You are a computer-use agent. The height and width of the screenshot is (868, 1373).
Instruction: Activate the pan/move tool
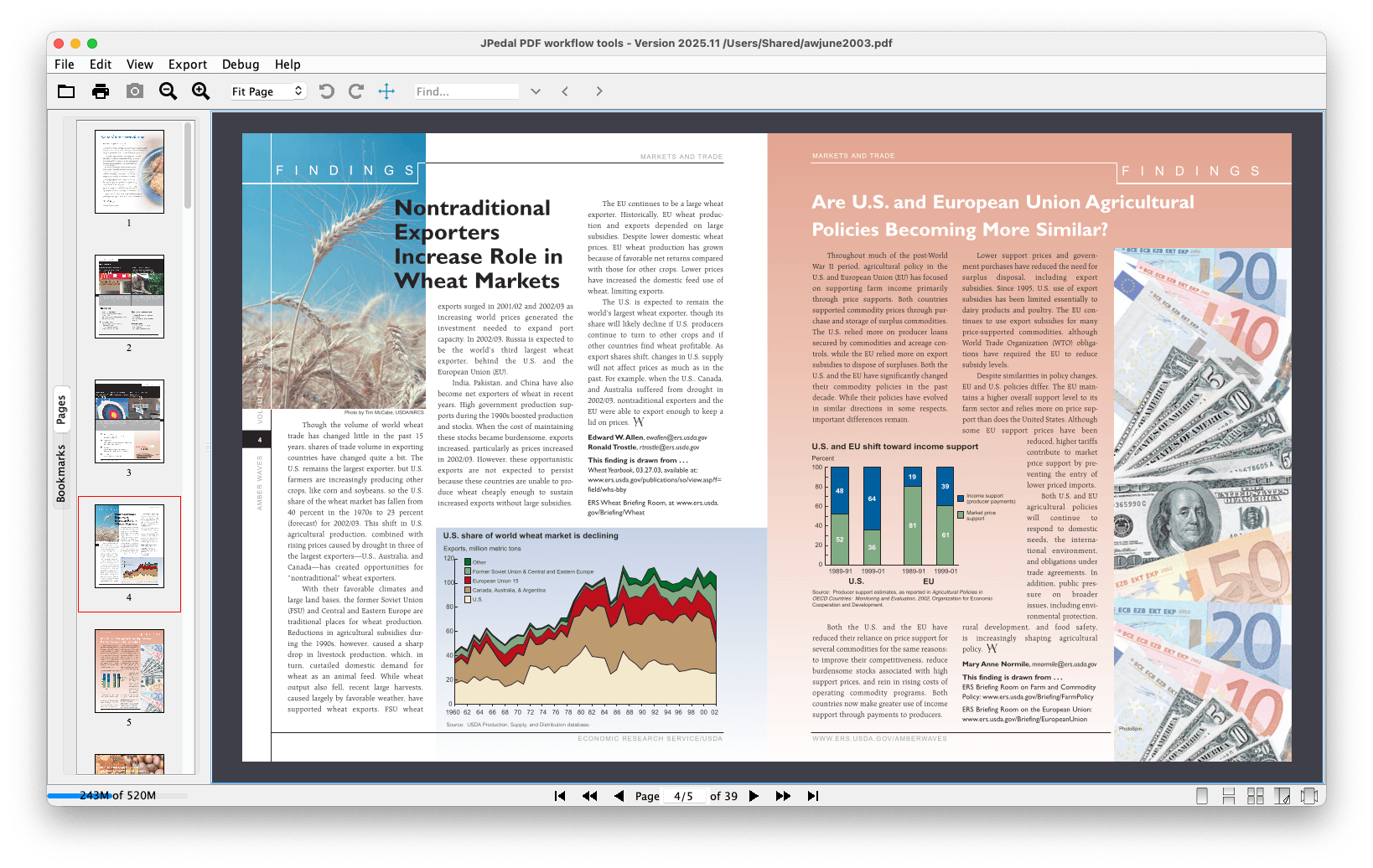click(386, 90)
